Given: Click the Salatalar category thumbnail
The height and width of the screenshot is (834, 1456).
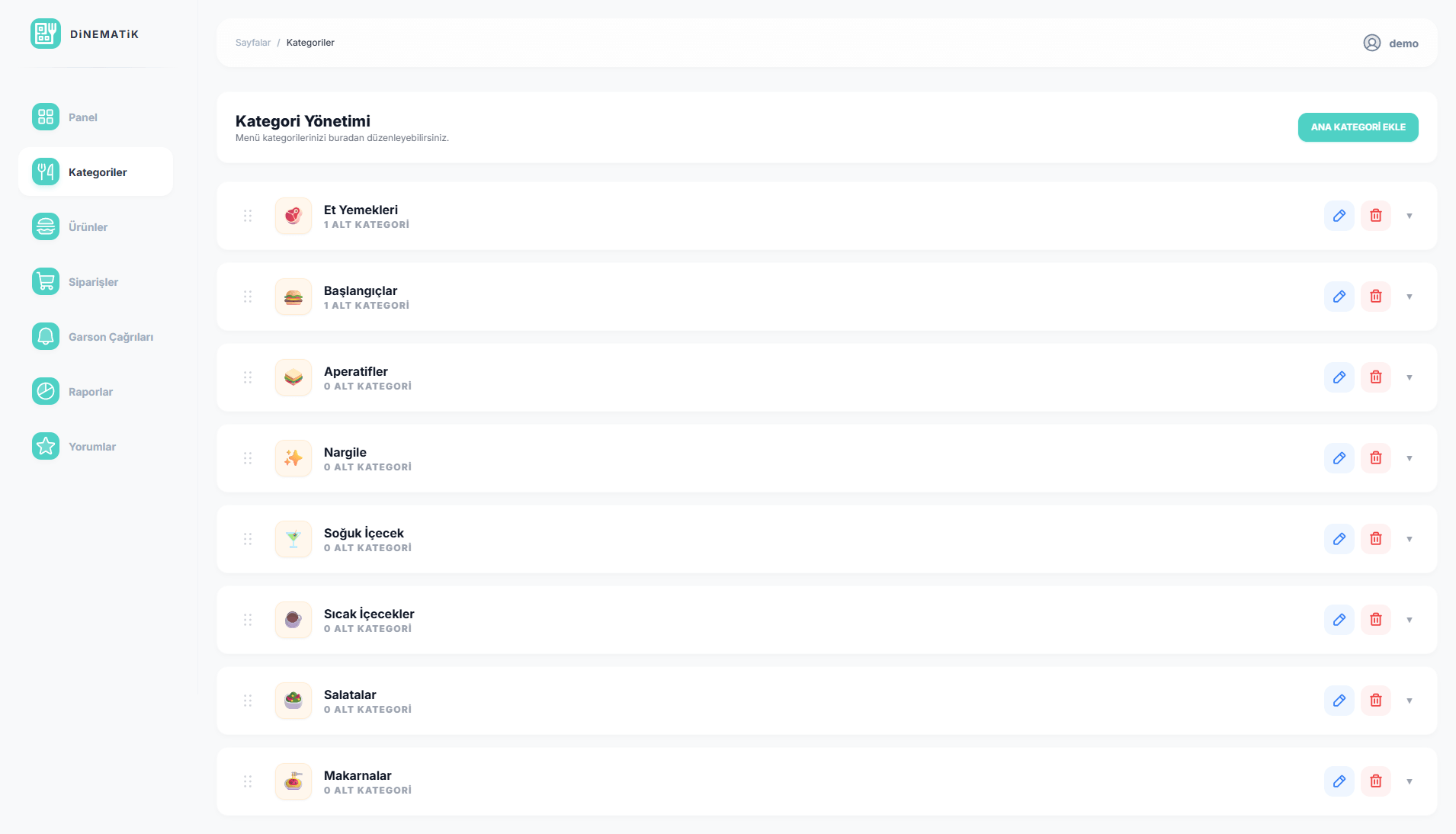Looking at the screenshot, I should click(x=293, y=701).
